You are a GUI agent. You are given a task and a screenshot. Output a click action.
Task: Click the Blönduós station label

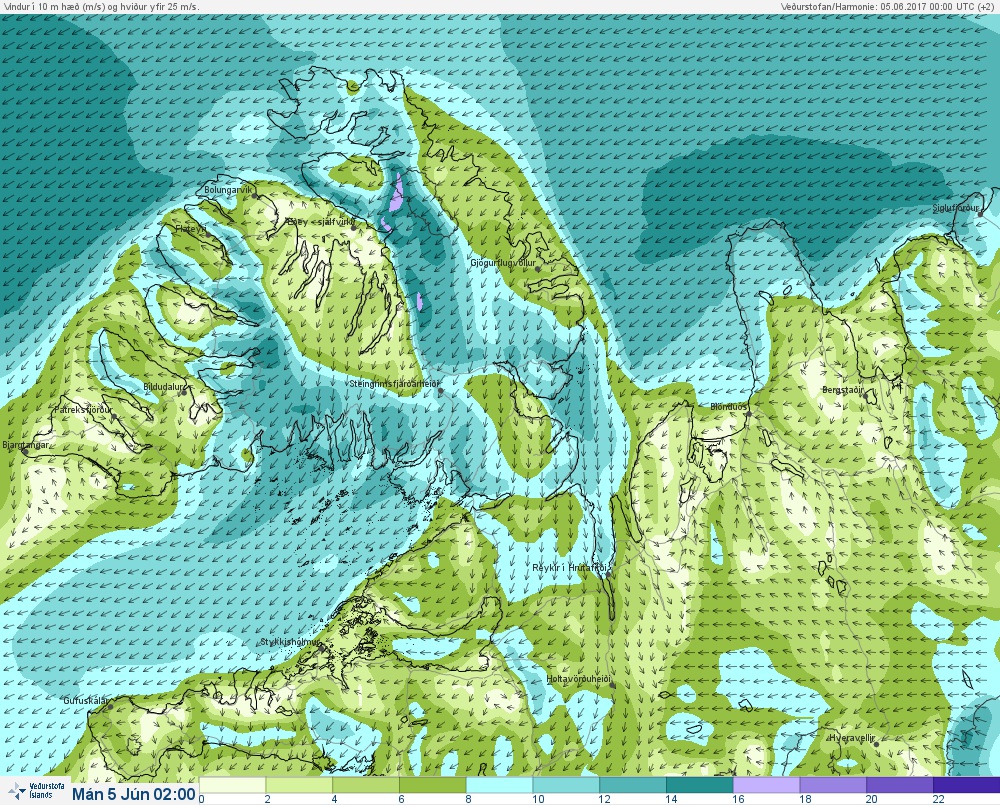(729, 407)
